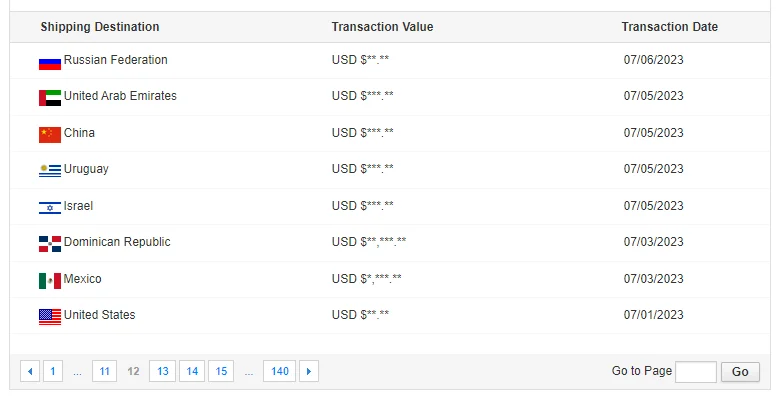Click the Uruguay flag icon
The height and width of the screenshot is (409, 783).
coord(50,171)
